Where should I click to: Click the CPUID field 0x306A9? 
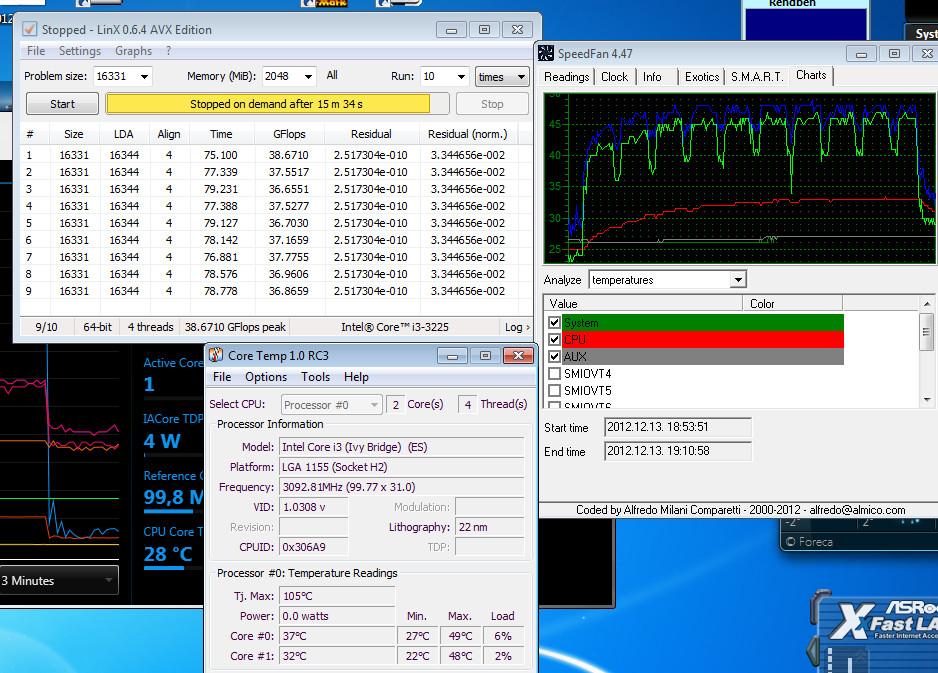(x=313, y=547)
